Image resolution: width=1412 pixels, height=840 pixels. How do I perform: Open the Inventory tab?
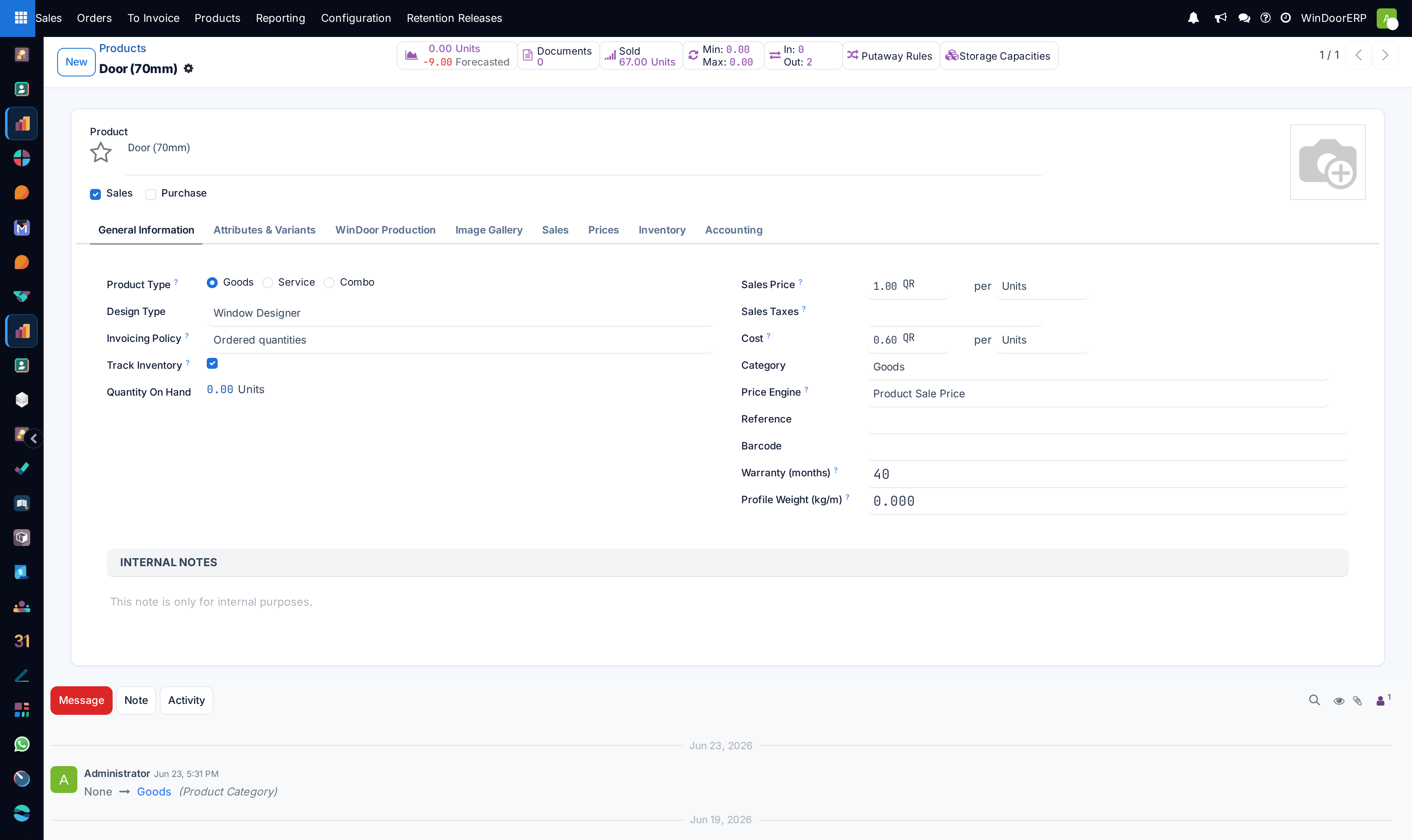[x=662, y=230]
